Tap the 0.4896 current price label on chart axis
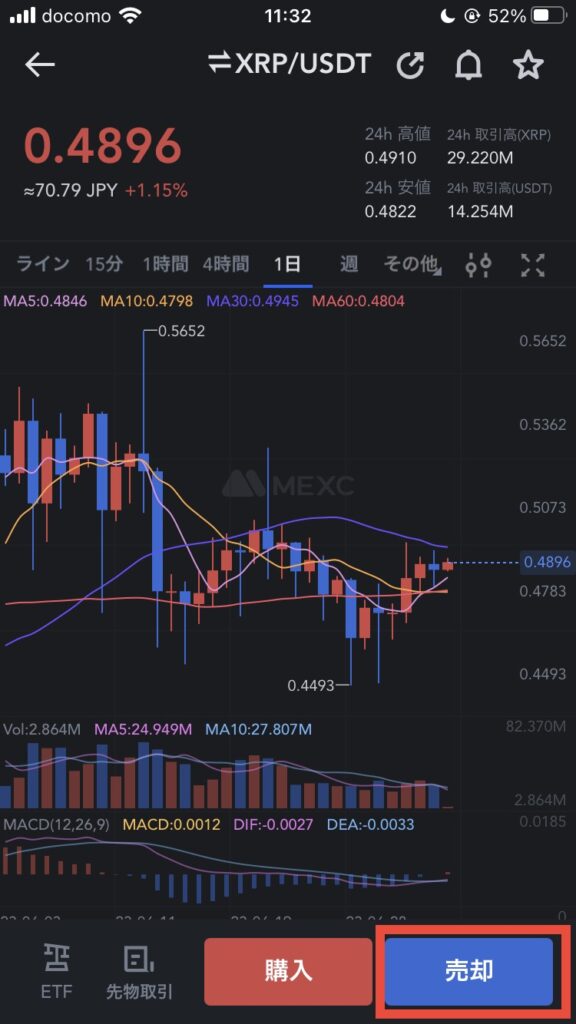 click(547, 562)
